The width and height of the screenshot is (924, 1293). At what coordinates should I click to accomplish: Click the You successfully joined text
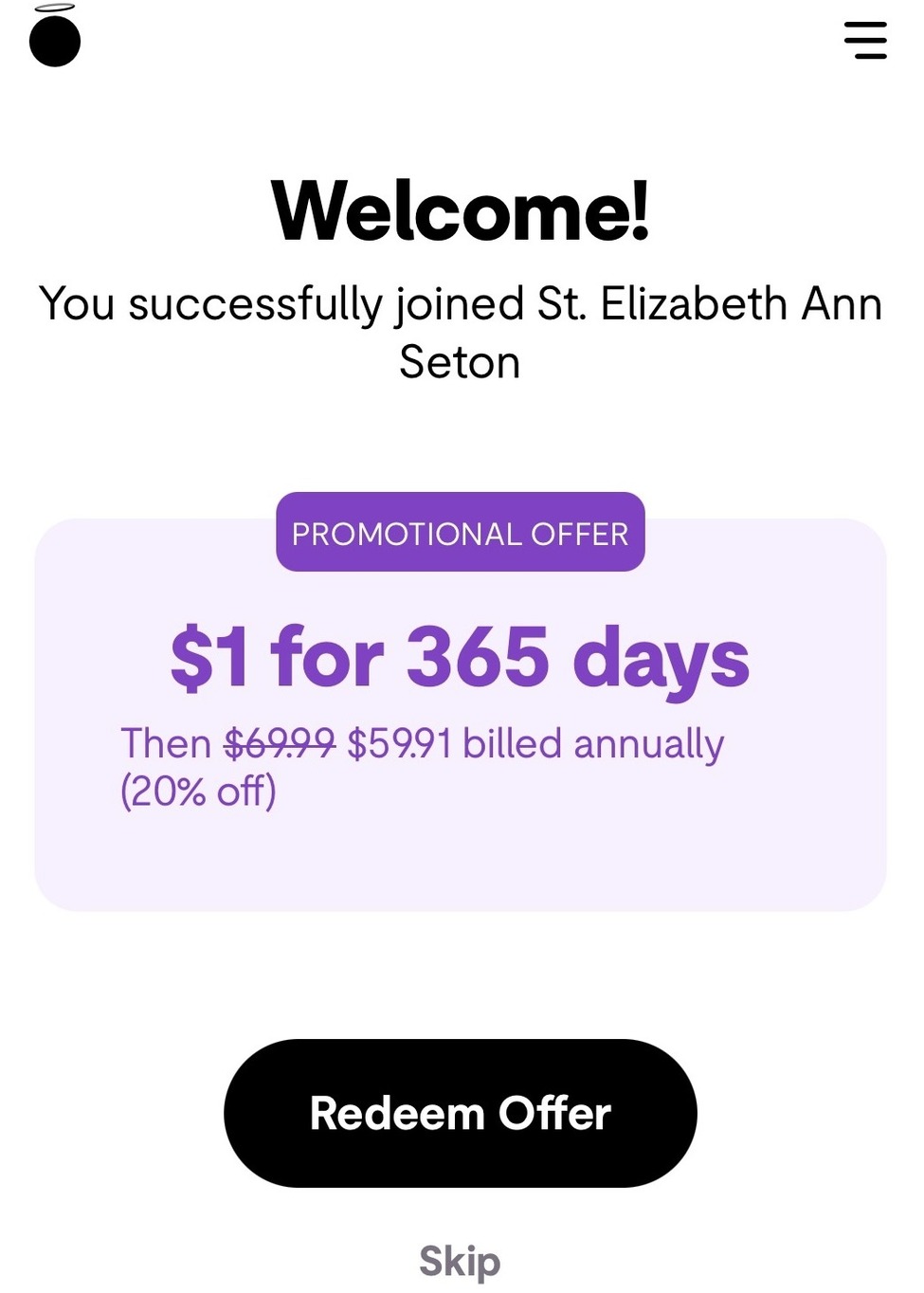pos(281,304)
